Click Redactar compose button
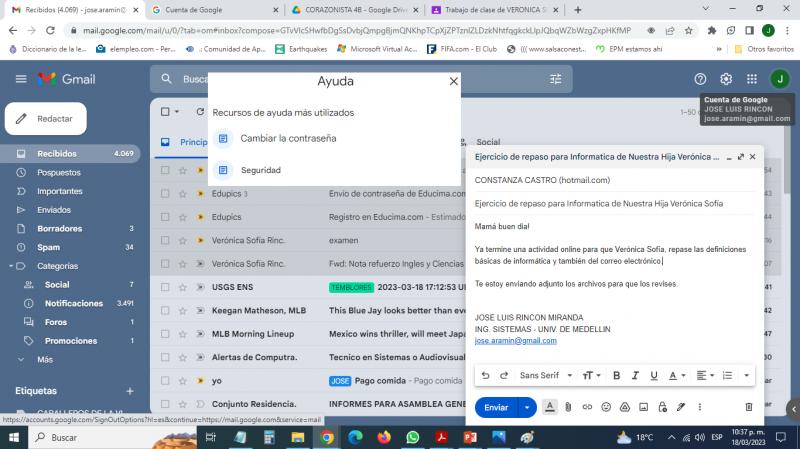The height and width of the screenshot is (449, 800). (x=46, y=119)
